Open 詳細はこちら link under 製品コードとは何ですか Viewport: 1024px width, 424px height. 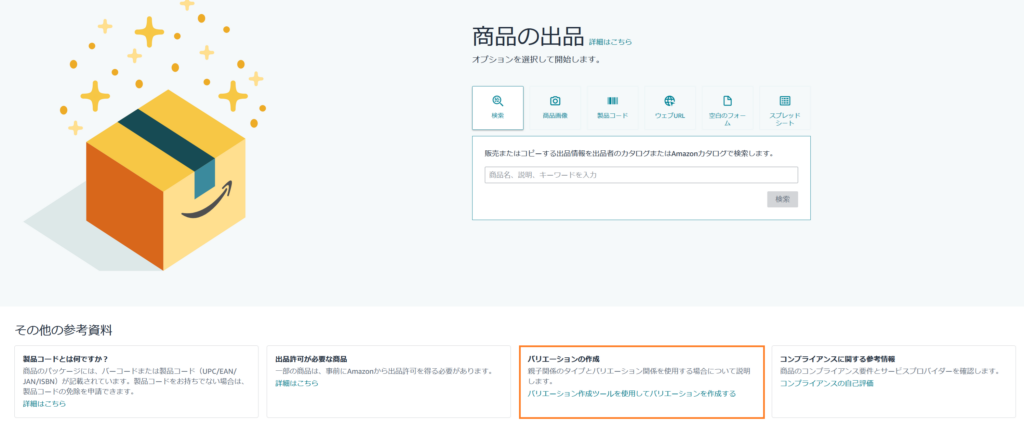(x=44, y=404)
